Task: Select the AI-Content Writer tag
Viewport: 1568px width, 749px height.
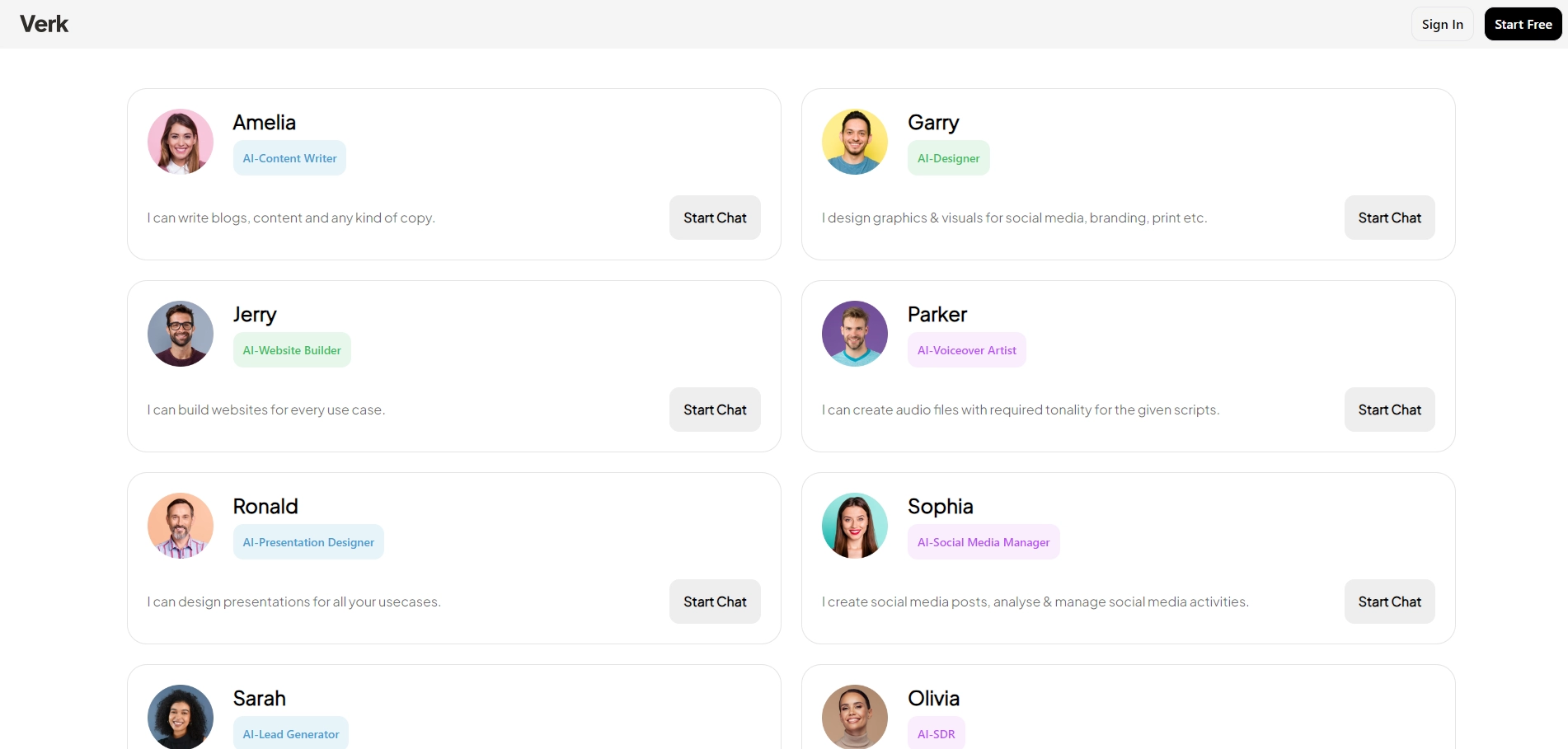Action: (x=289, y=158)
